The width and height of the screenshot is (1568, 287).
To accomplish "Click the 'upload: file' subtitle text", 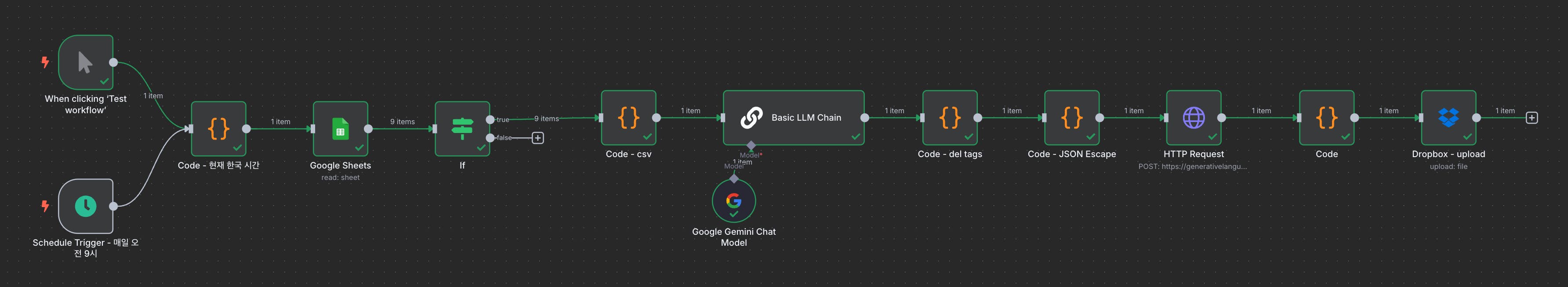I will pyautogui.click(x=1448, y=167).
